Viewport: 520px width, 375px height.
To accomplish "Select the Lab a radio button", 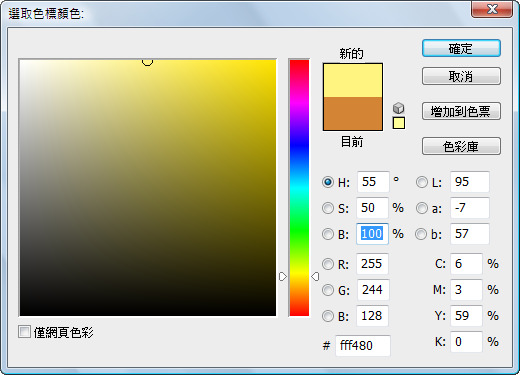I will [422, 208].
